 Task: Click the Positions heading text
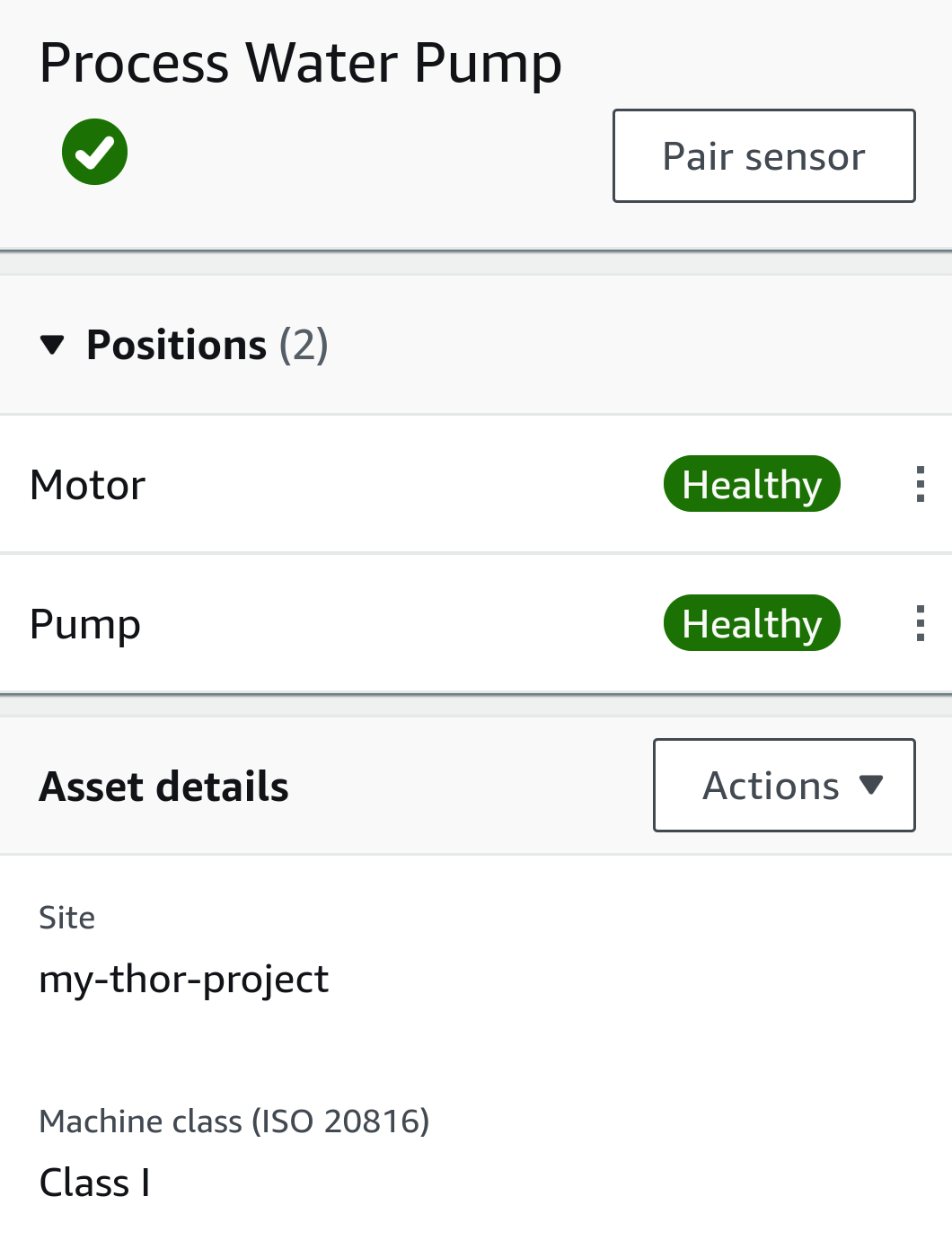(x=176, y=345)
